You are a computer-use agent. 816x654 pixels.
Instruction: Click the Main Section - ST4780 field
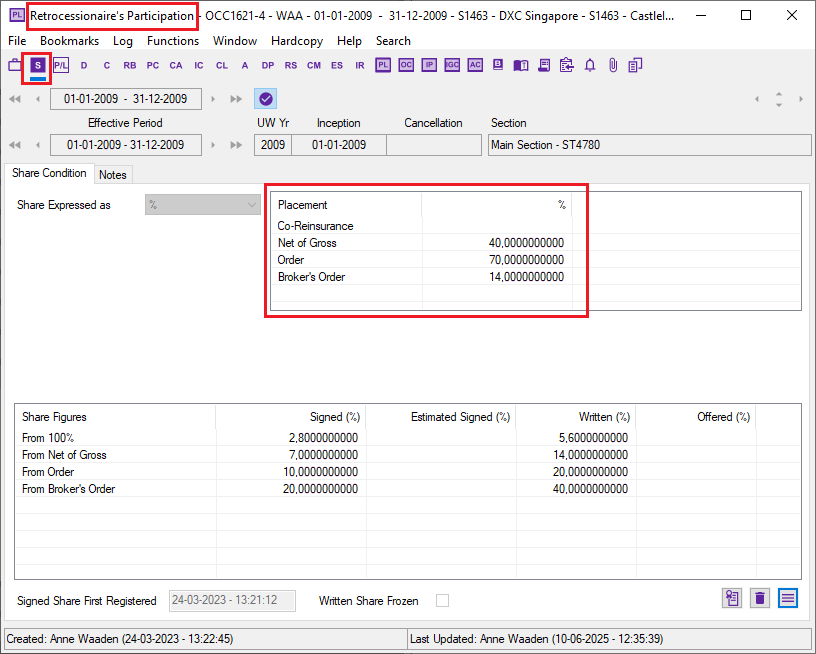649,145
